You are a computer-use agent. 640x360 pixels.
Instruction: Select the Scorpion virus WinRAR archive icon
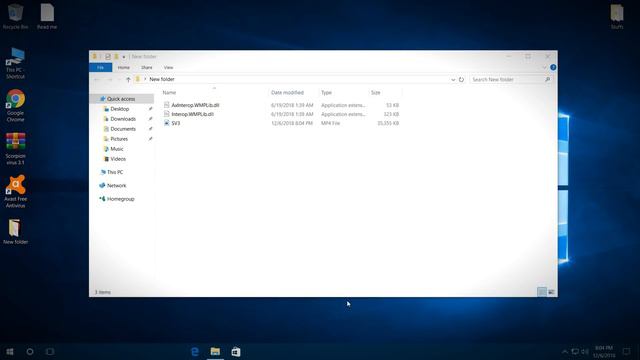(x=16, y=149)
